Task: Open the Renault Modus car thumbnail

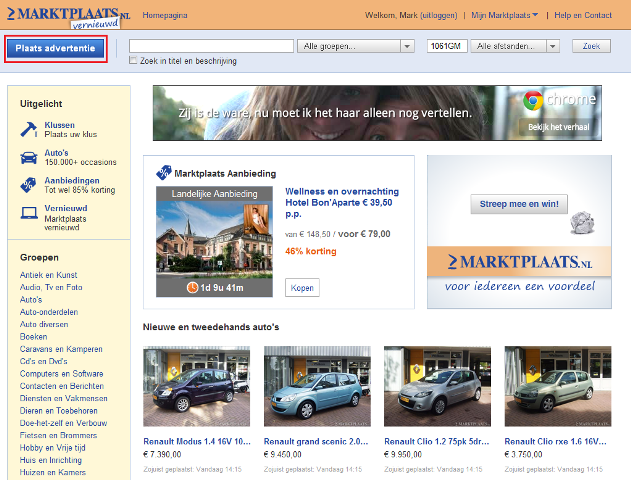Action: point(196,386)
